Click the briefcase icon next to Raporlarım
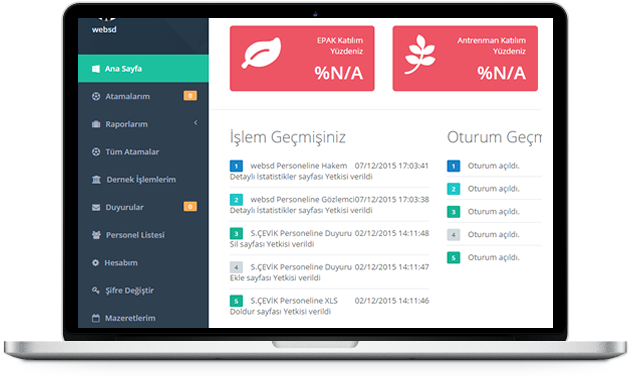Viewport: 632px width, 378px height. click(x=96, y=124)
